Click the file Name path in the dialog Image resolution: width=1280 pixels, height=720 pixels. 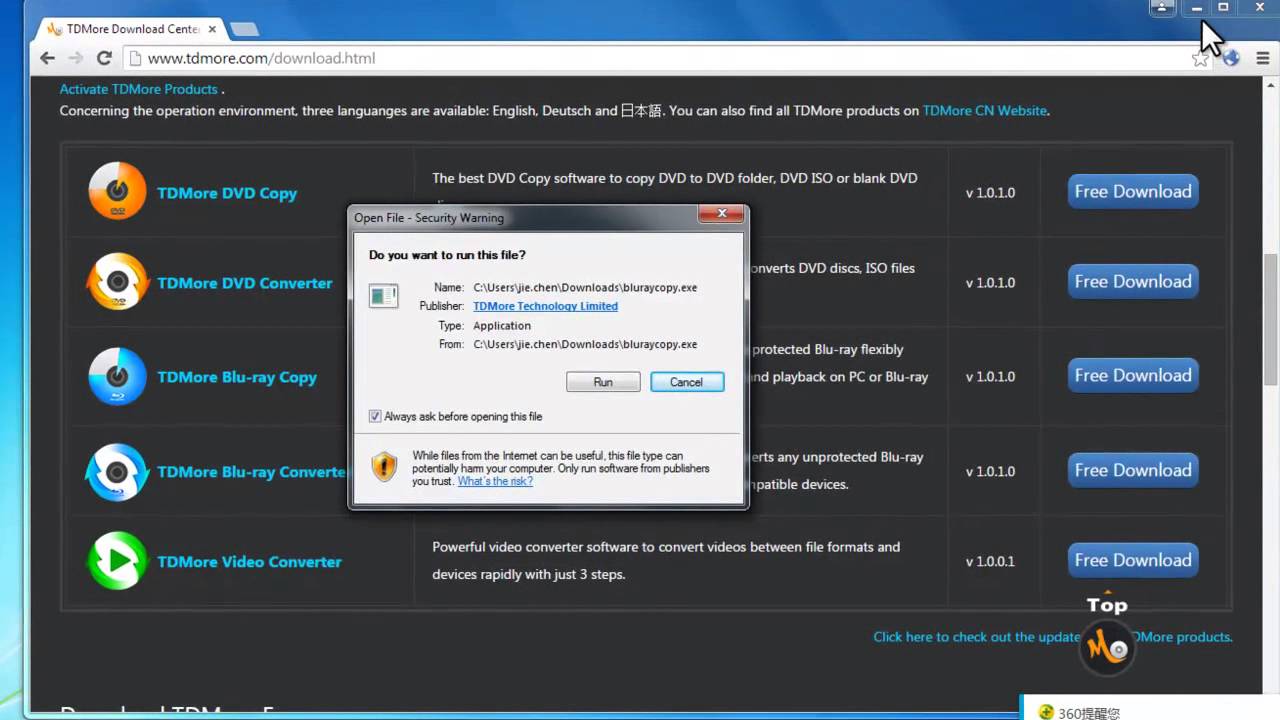(585, 287)
